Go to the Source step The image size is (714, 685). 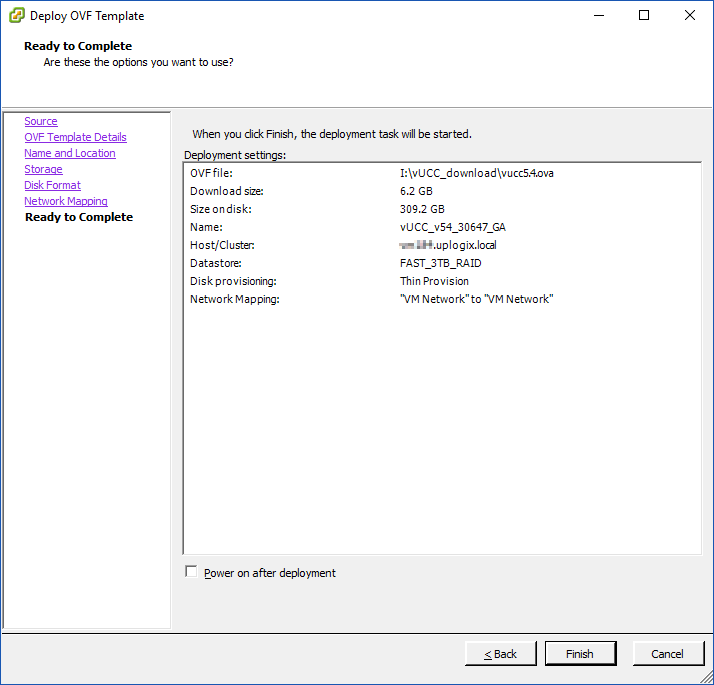41,121
